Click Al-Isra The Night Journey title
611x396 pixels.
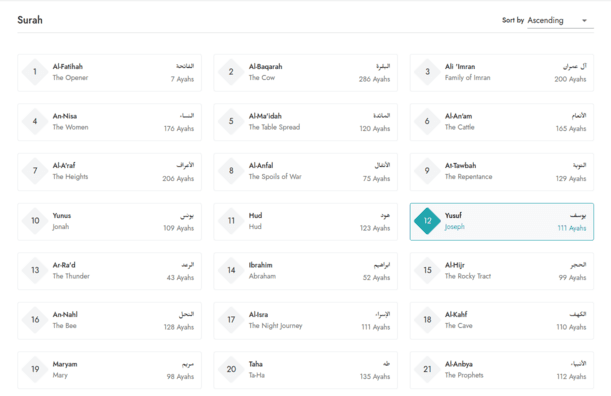pos(275,320)
